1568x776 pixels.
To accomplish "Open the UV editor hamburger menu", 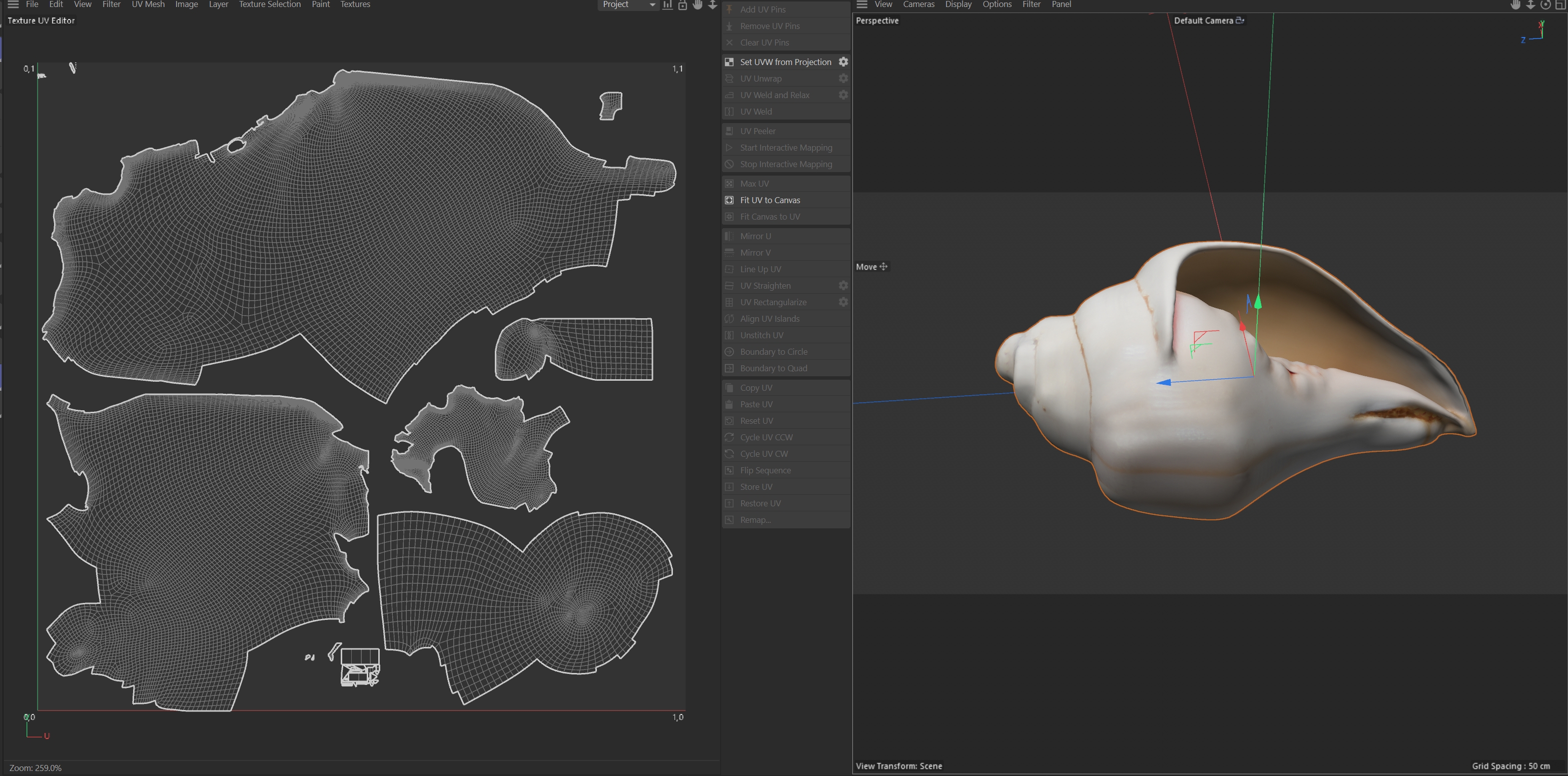I will (x=13, y=5).
